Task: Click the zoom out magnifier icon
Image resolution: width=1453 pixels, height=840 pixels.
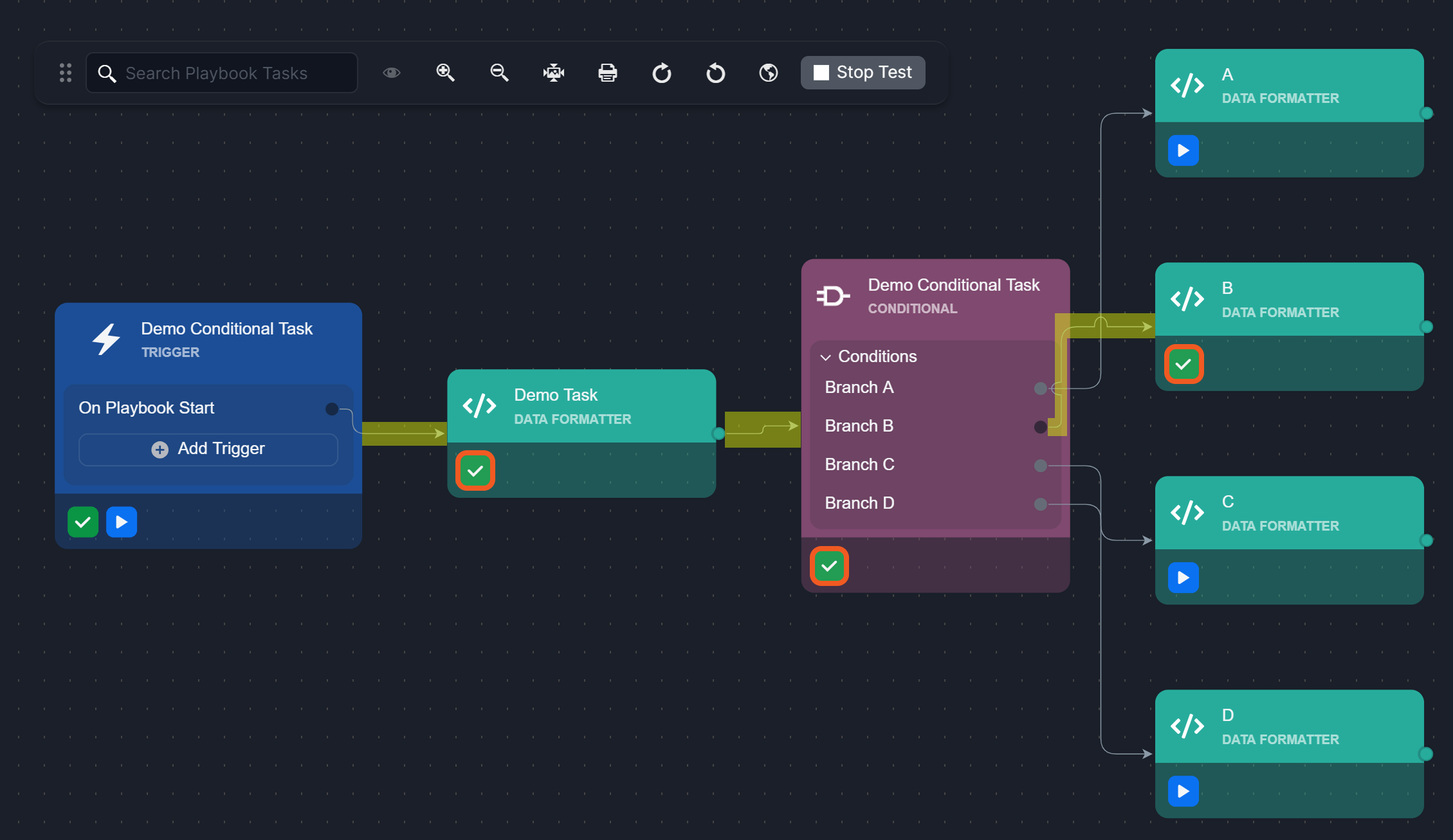Action: [x=499, y=73]
